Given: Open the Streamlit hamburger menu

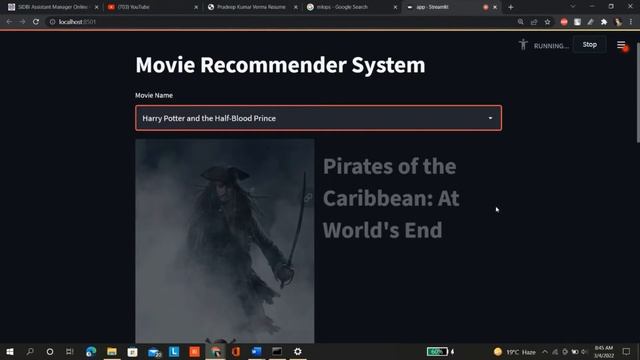Looking at the screenshot, I should tap(621, 45).
